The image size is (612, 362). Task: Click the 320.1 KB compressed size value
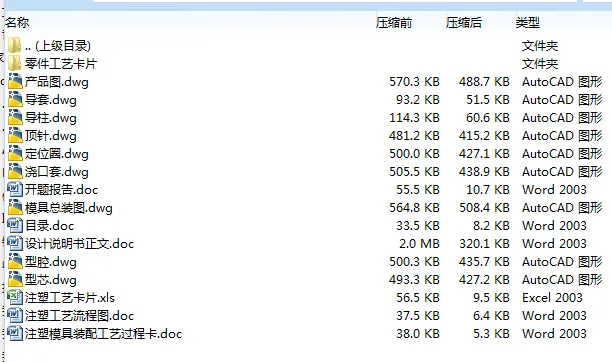pyautogui.click(x=484, y=243)
